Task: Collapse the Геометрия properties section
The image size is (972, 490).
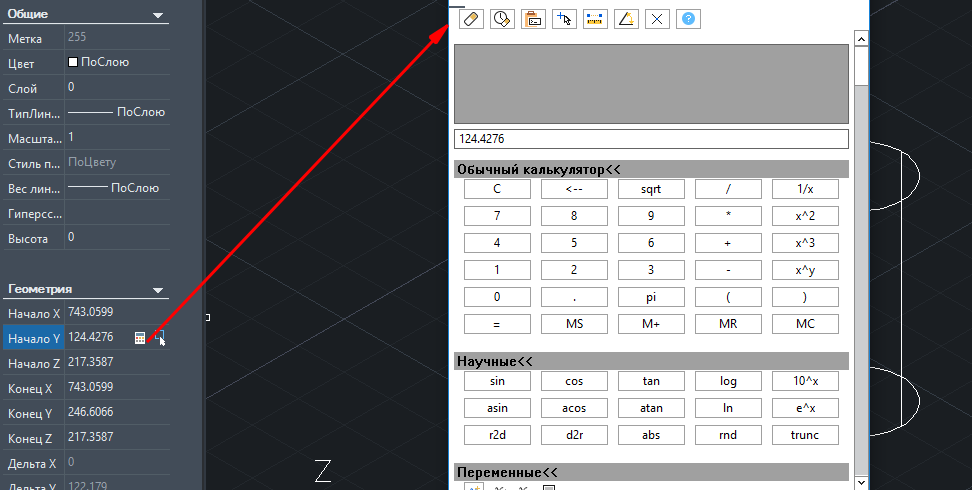Action: click(x=158, y=290)
